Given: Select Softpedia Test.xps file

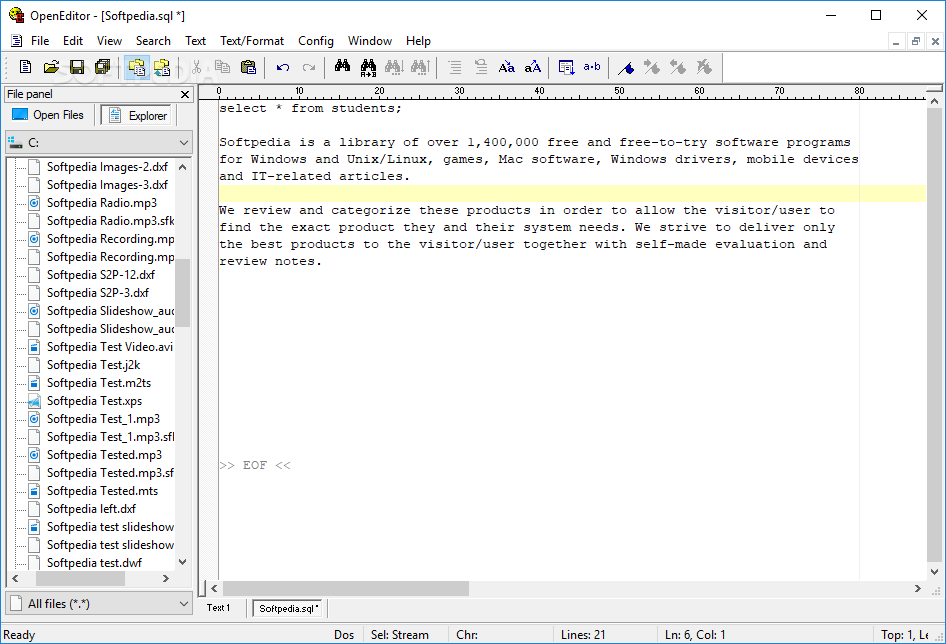Looking at the screenshot, I should [94, 401].
